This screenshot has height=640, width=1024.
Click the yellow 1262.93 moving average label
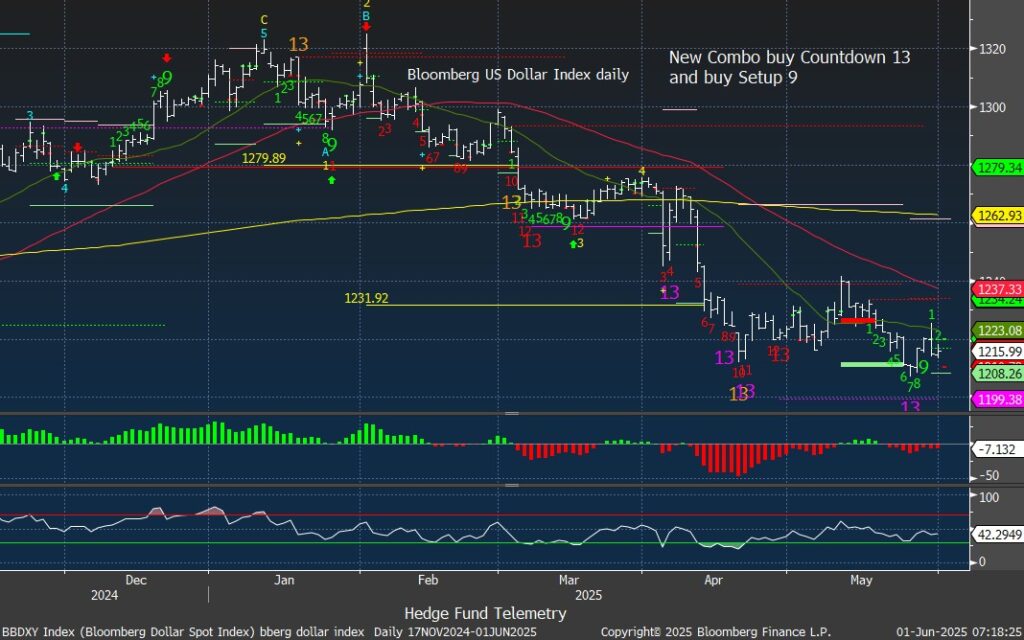(998, 215)
